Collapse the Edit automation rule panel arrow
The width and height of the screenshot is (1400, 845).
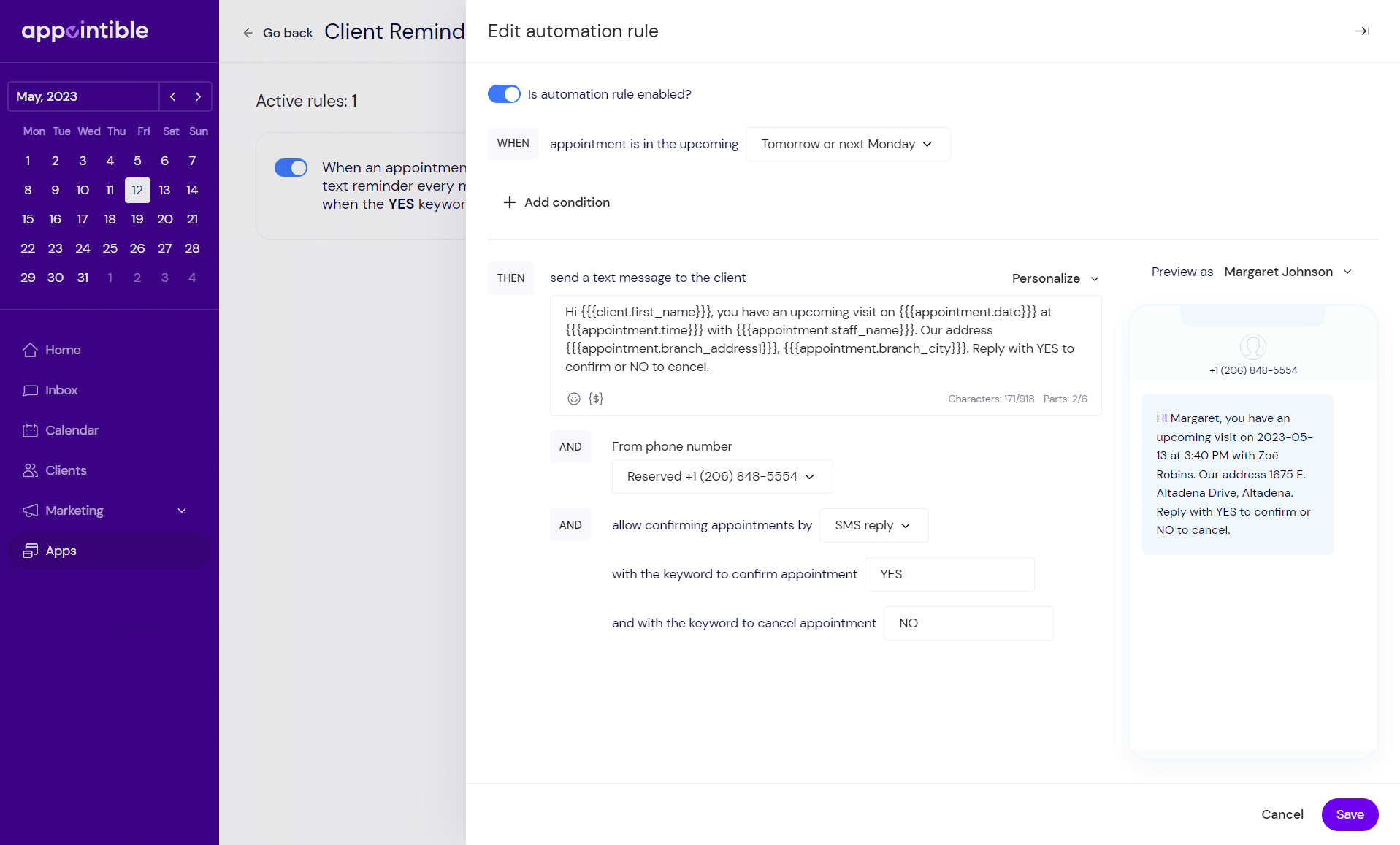click(1363, 31)
